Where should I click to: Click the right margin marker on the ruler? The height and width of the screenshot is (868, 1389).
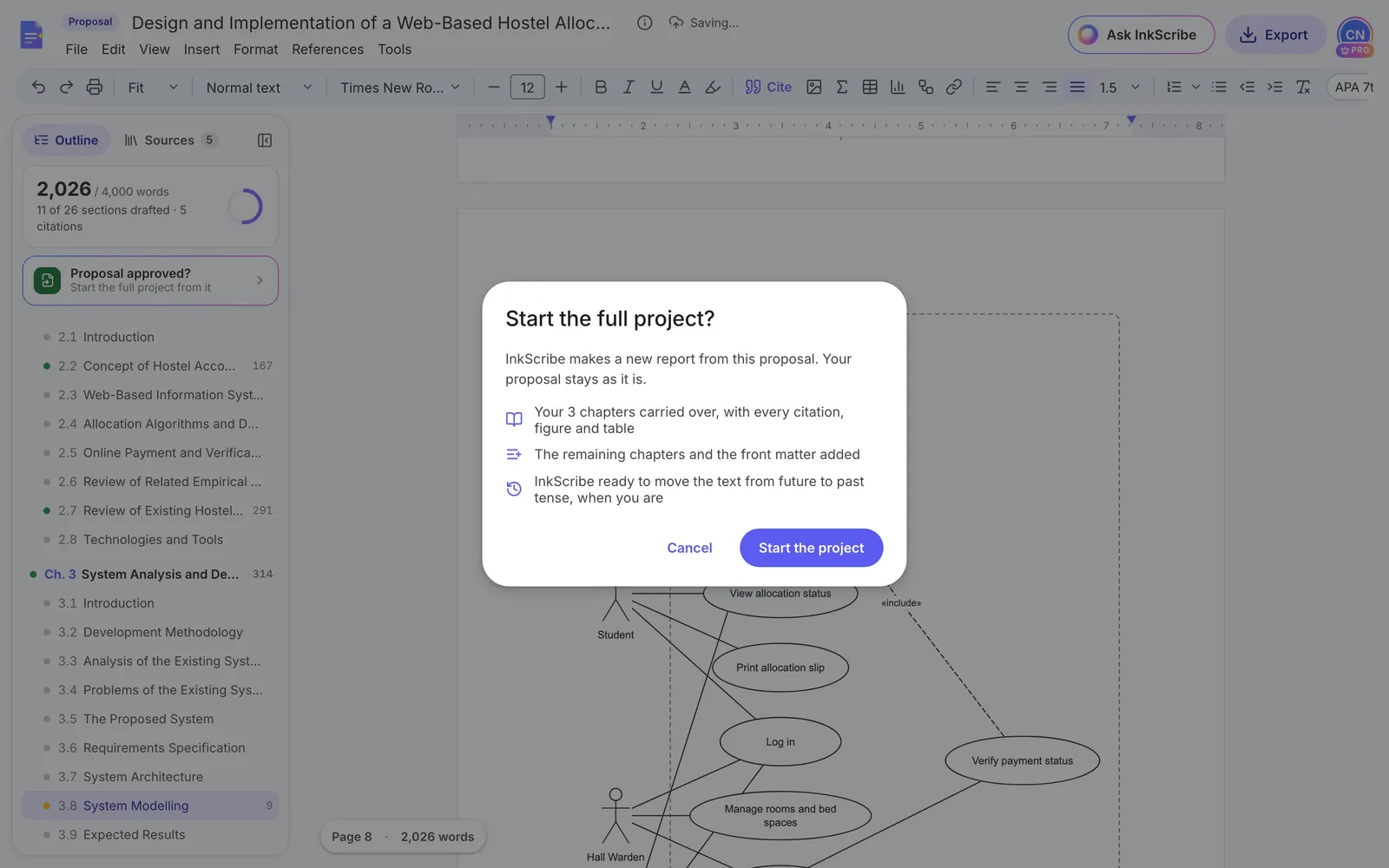[1131, 120]
